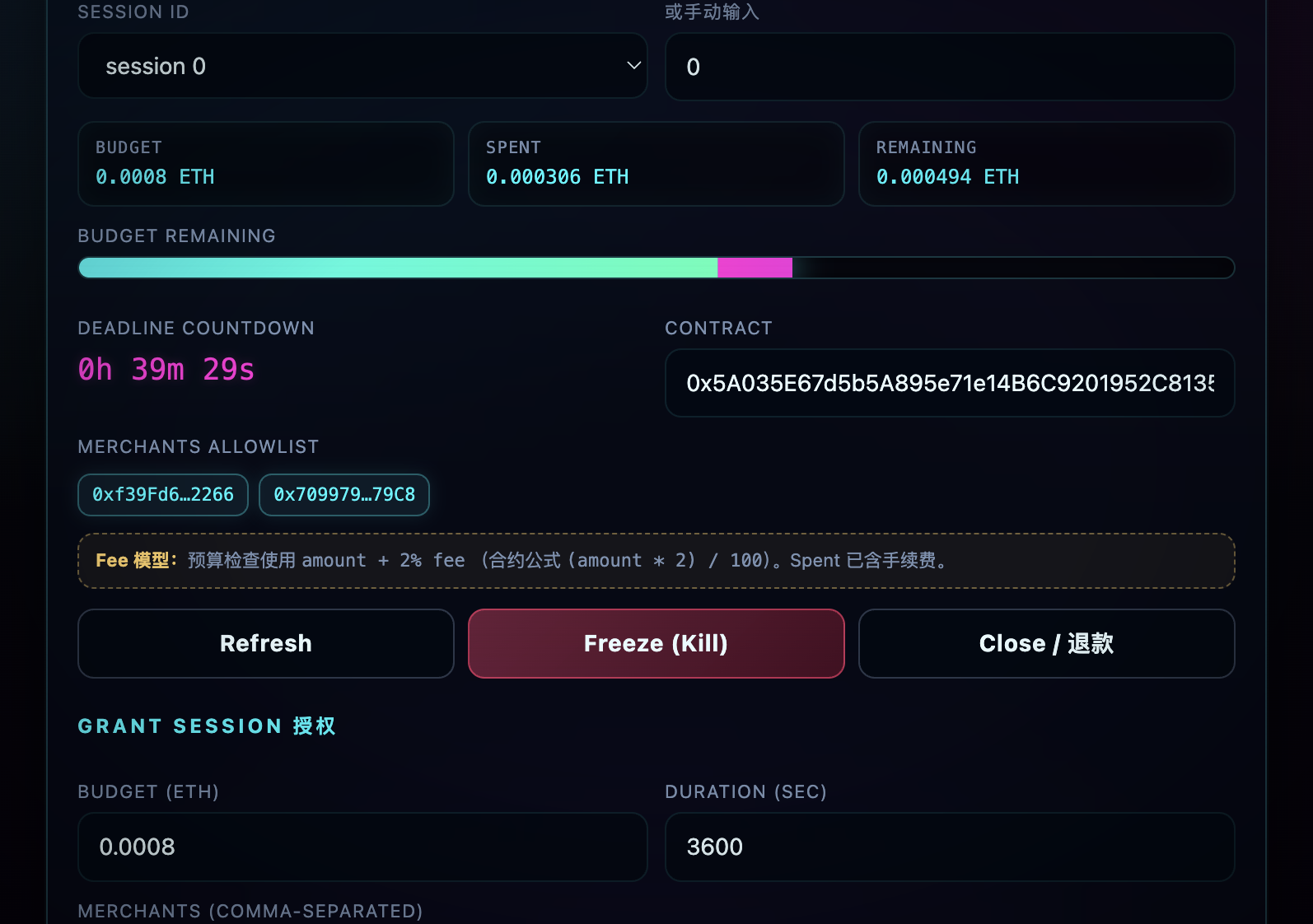The width and height of the screenshot is (1313, 924).
Task: Click the pink segment of budget bar
Action: point(755,268)
